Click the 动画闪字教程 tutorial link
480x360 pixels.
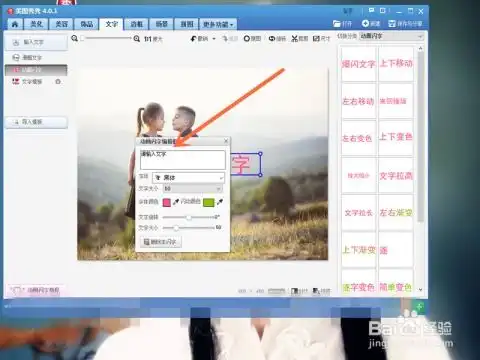[36, 290]
